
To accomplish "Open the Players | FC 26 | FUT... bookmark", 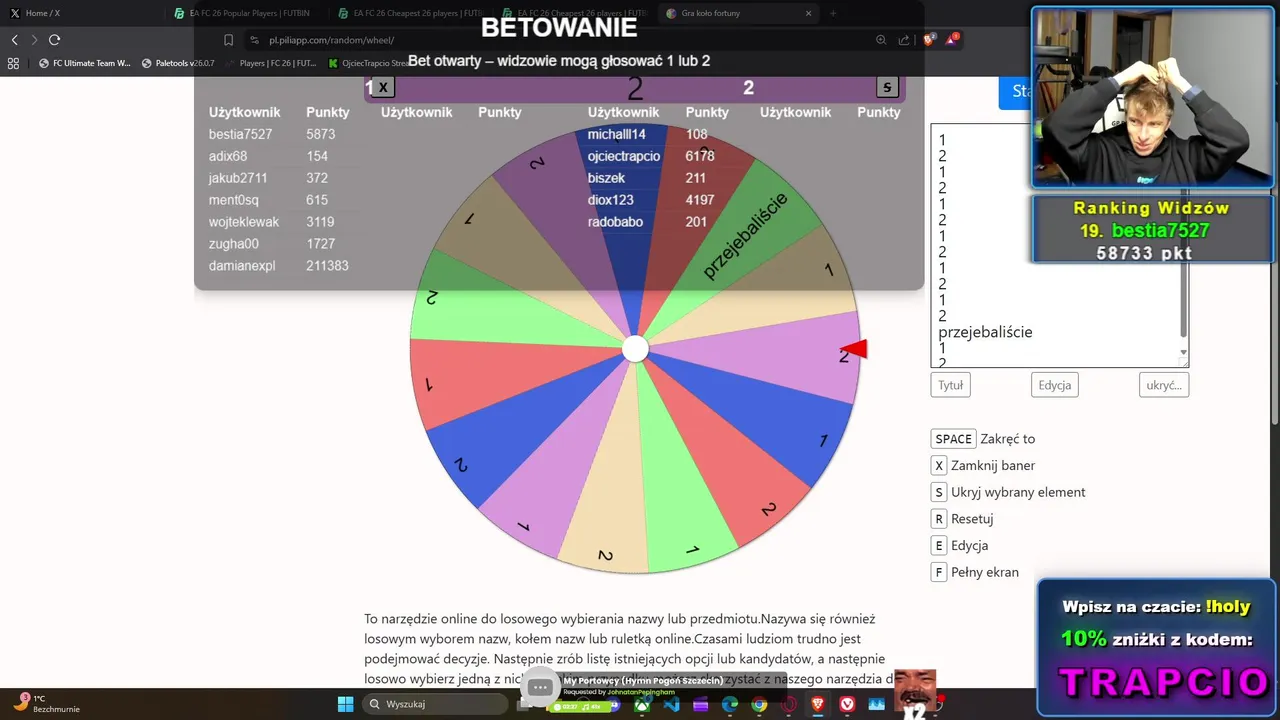I will coord(270,63).
